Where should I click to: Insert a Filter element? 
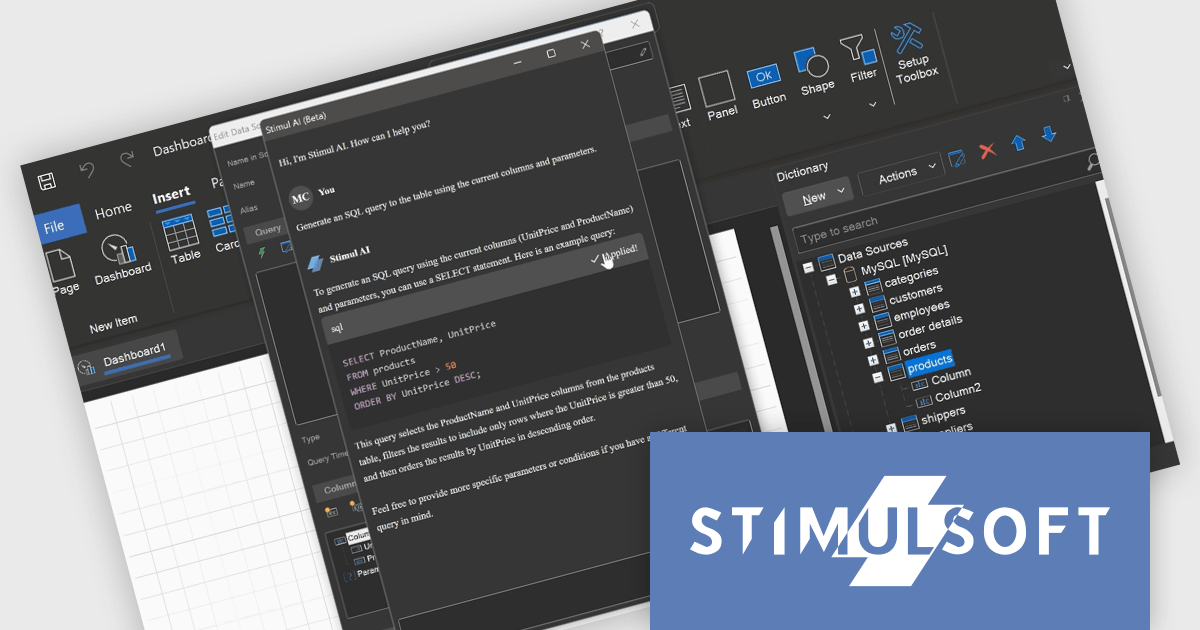859,58
